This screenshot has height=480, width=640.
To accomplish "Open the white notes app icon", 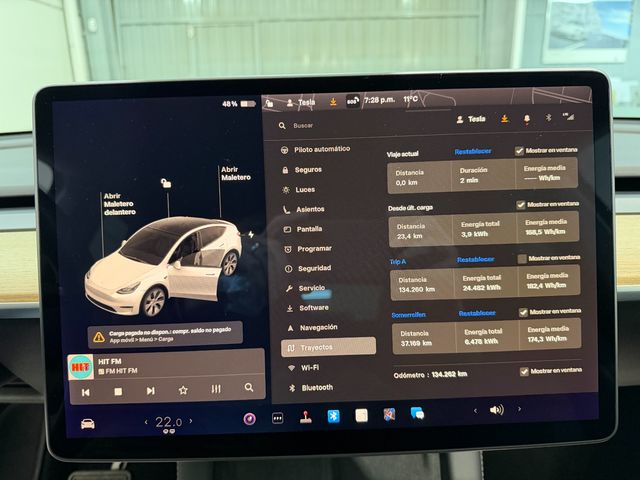I will [362, 416].
